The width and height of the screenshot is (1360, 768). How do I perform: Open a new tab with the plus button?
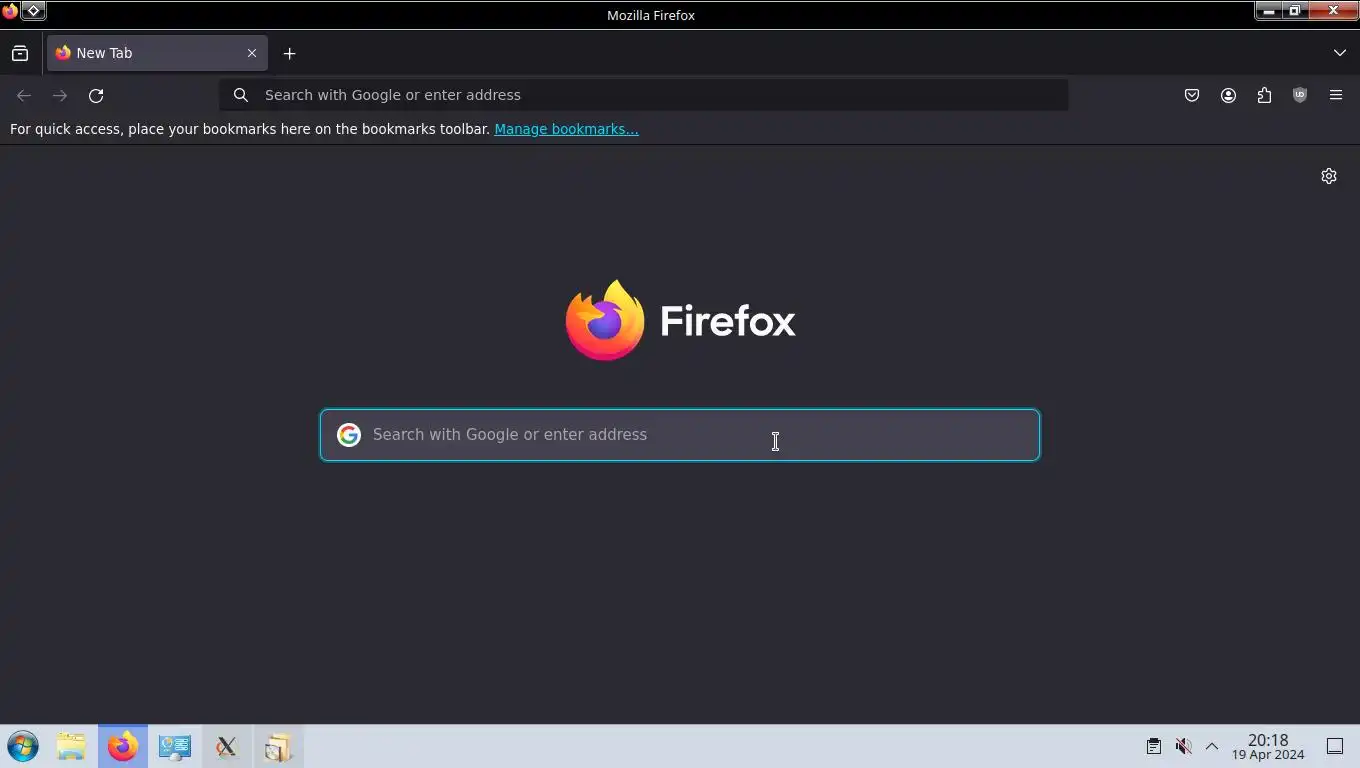(x=289, y=53)
